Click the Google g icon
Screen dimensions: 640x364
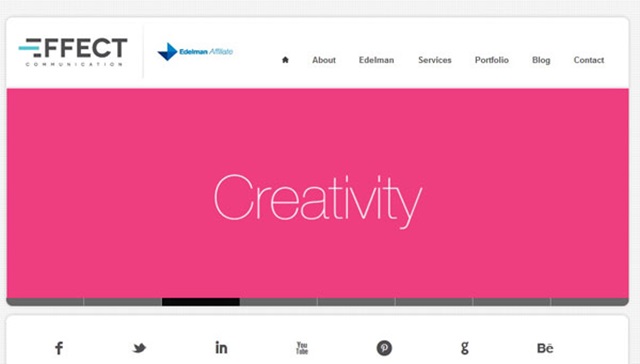(465, 348)
